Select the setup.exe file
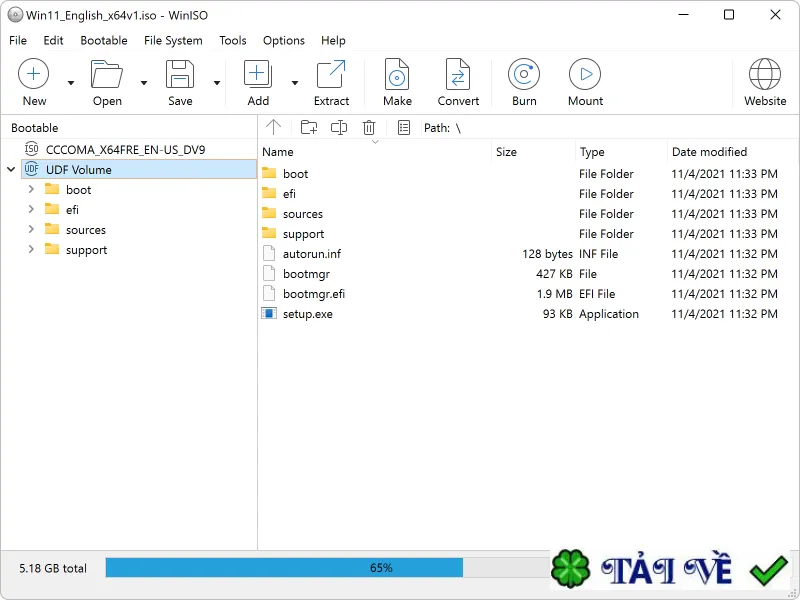This screenshot has width=800, height=600. pyautogui.click(x=308, y=314)
